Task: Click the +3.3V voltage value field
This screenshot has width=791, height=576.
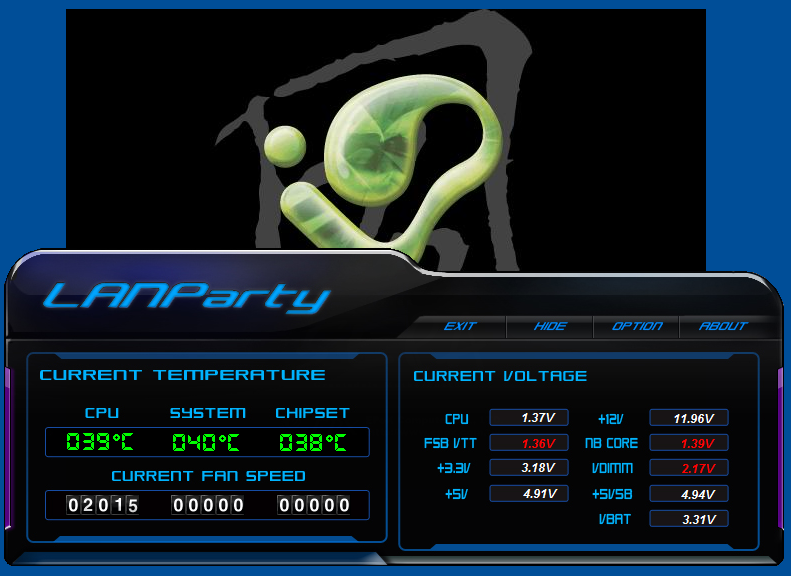Action: click(529, 468)
